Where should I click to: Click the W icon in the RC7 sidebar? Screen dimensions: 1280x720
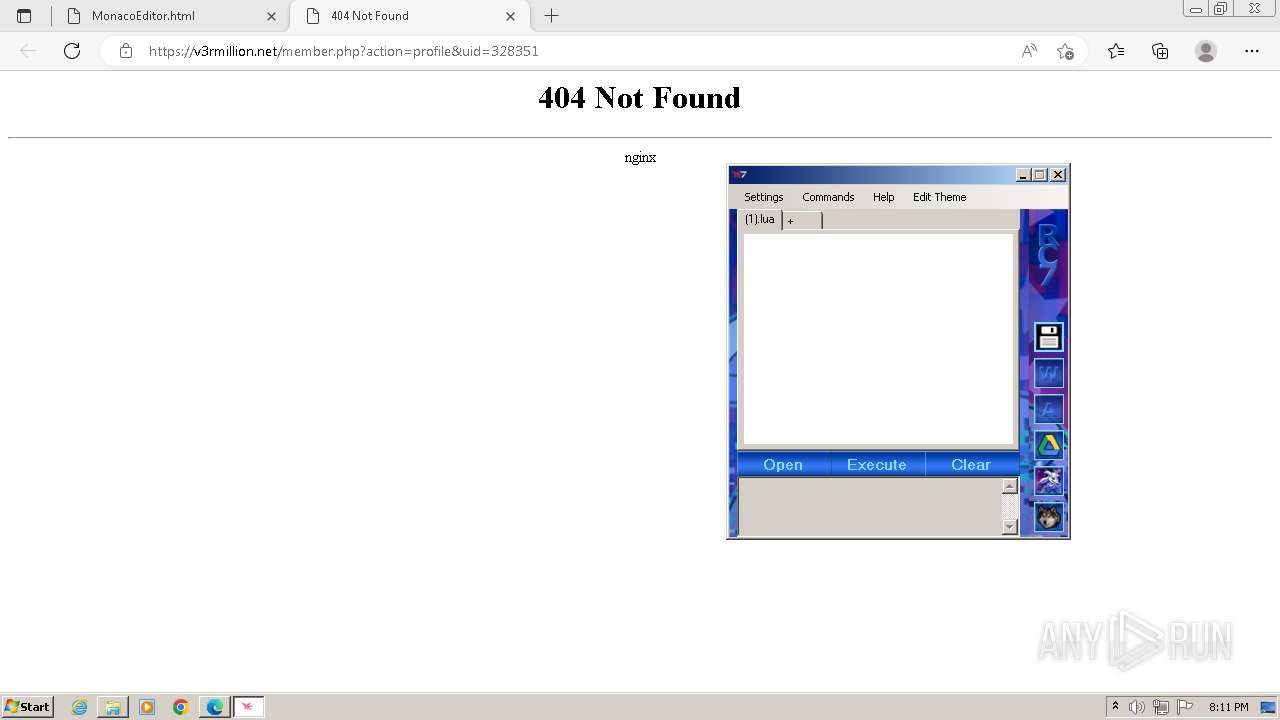pos(1048,373)
